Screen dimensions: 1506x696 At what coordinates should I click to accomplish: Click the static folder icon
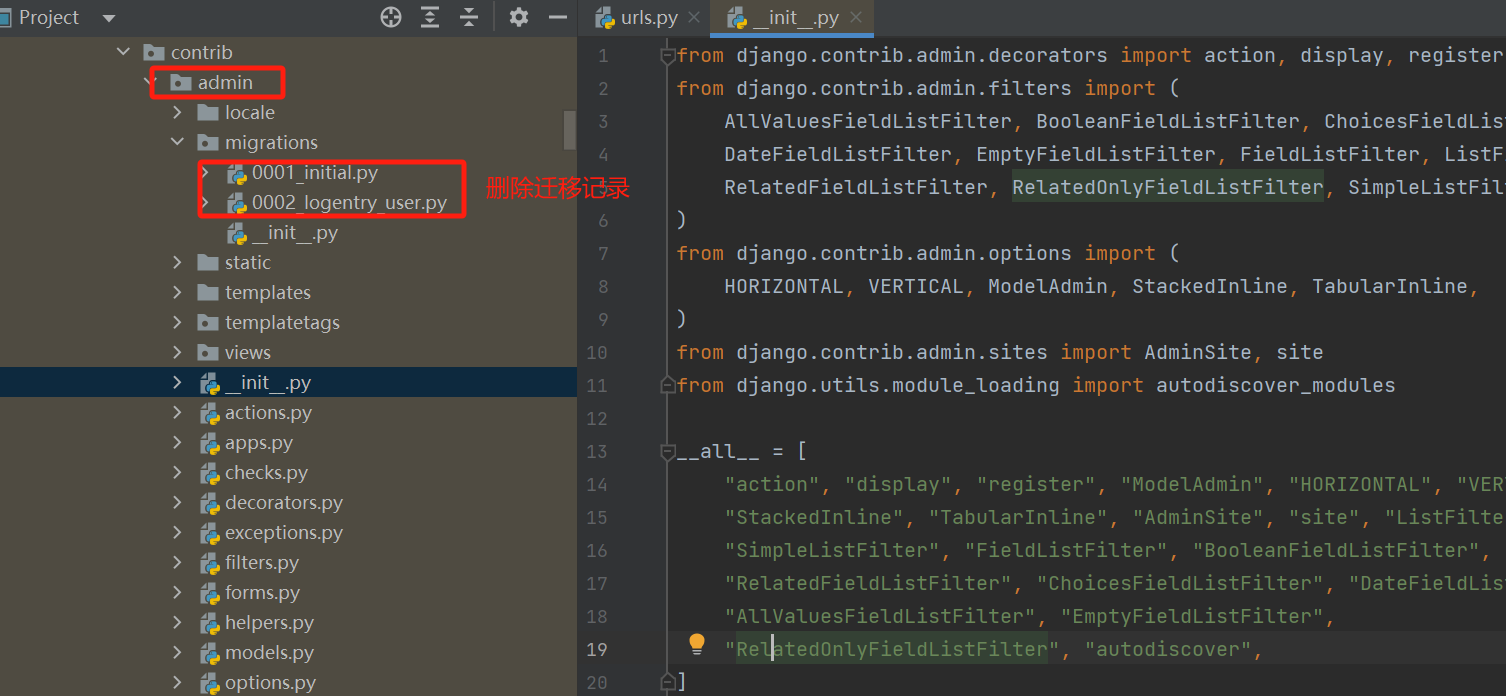(208, 262)
